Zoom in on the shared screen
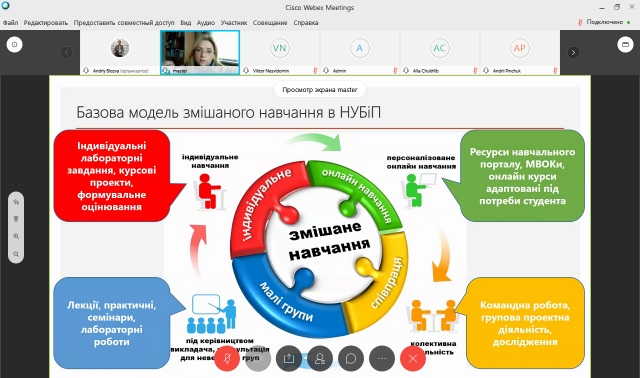The width and height of the screenshot is (640, 378). (16, 236)
